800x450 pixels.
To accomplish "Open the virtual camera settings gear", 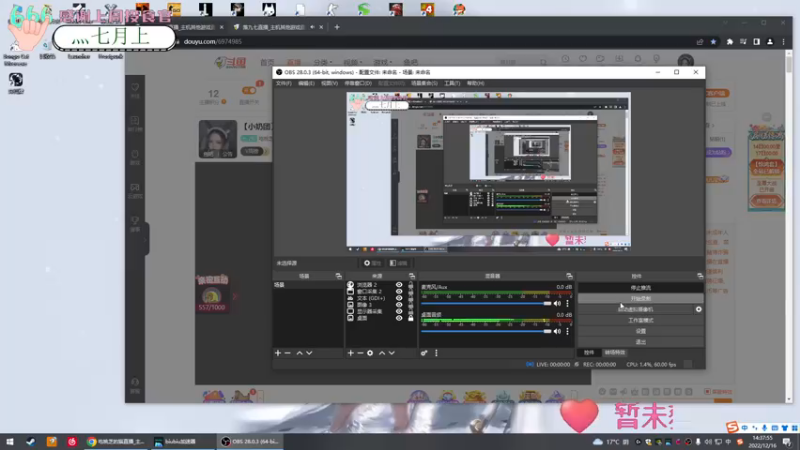I will 698,309.
